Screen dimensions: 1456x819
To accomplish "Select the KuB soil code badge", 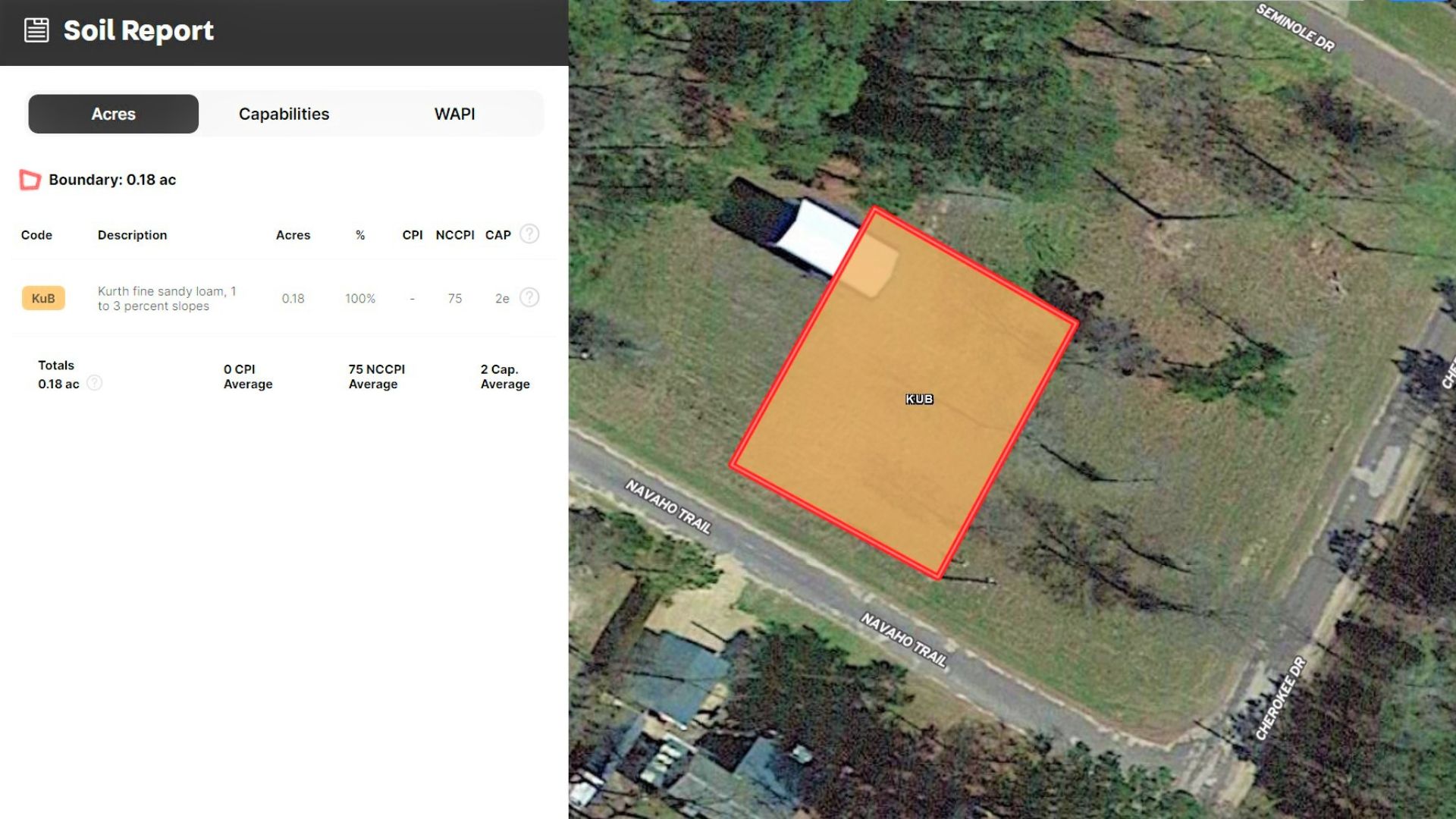I will click(43, 298).
